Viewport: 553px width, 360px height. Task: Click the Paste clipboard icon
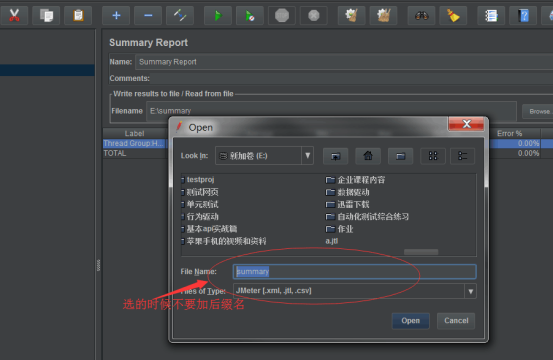[78, 16]
